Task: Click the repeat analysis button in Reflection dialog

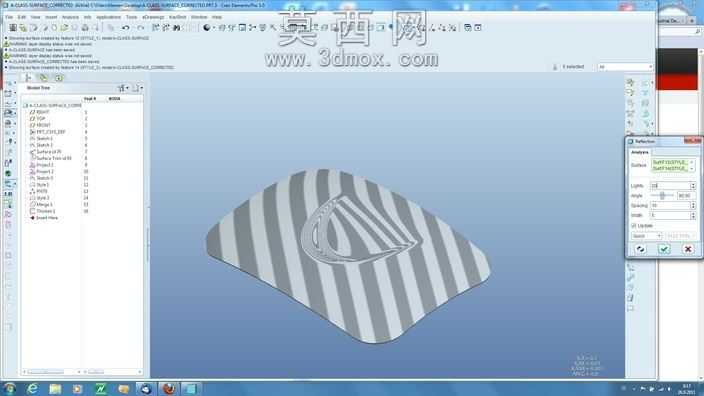Action: 640,249
